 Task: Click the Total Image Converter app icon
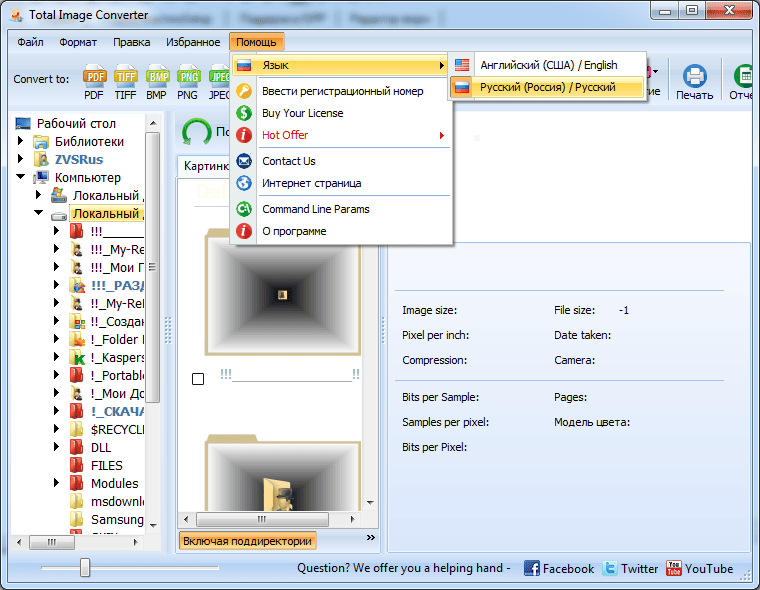16,15
